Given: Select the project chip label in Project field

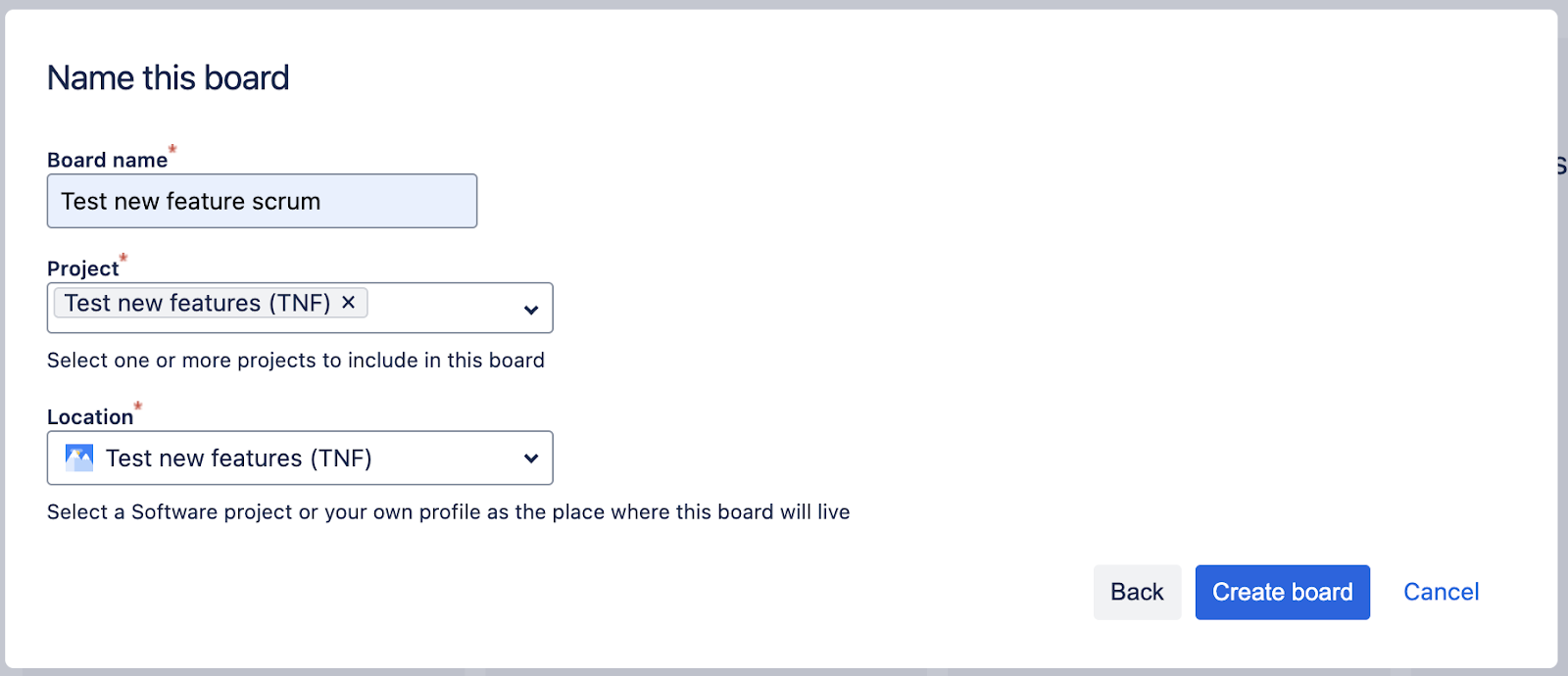Looking at the screenshot, I should point(197,303).
